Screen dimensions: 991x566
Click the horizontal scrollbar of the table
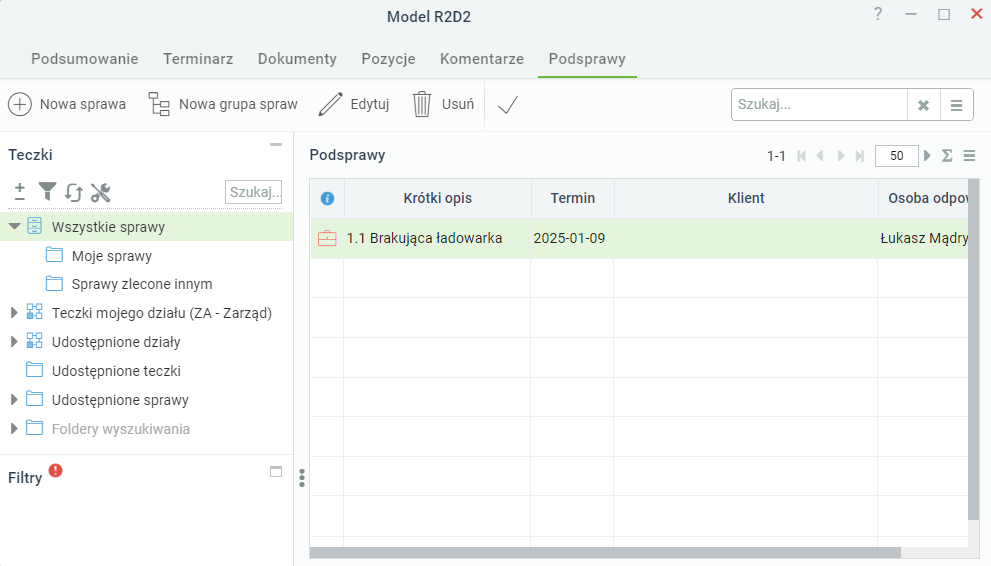[x=605, y=553]
